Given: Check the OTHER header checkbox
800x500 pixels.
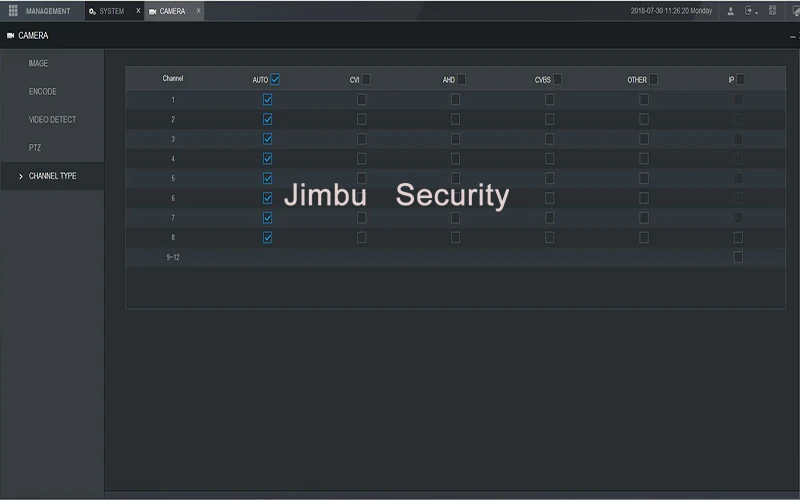Looking at the screenshot, I should click(x=653, y=79).
